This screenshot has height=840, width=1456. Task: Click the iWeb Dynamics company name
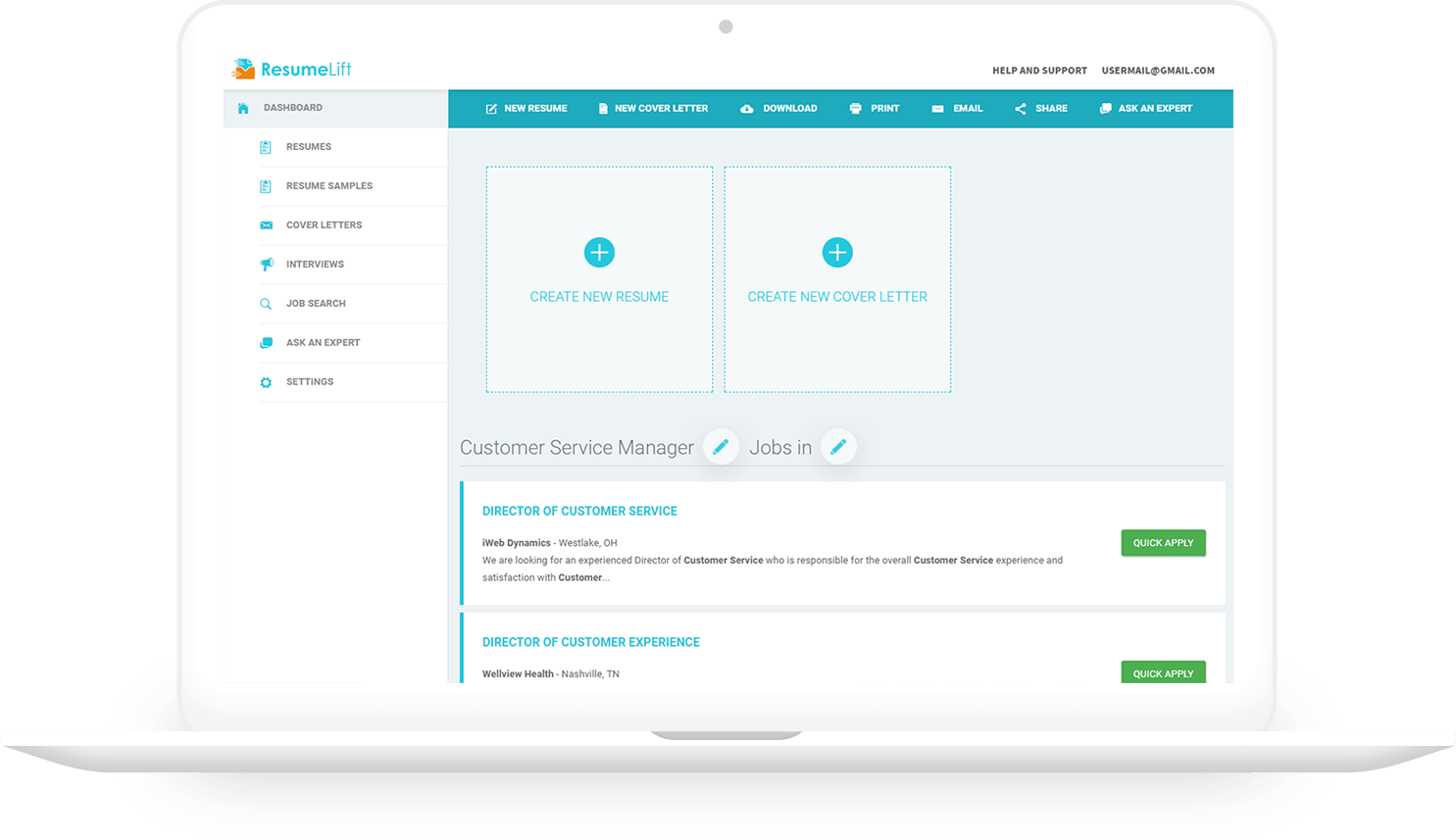pos(516,543)
